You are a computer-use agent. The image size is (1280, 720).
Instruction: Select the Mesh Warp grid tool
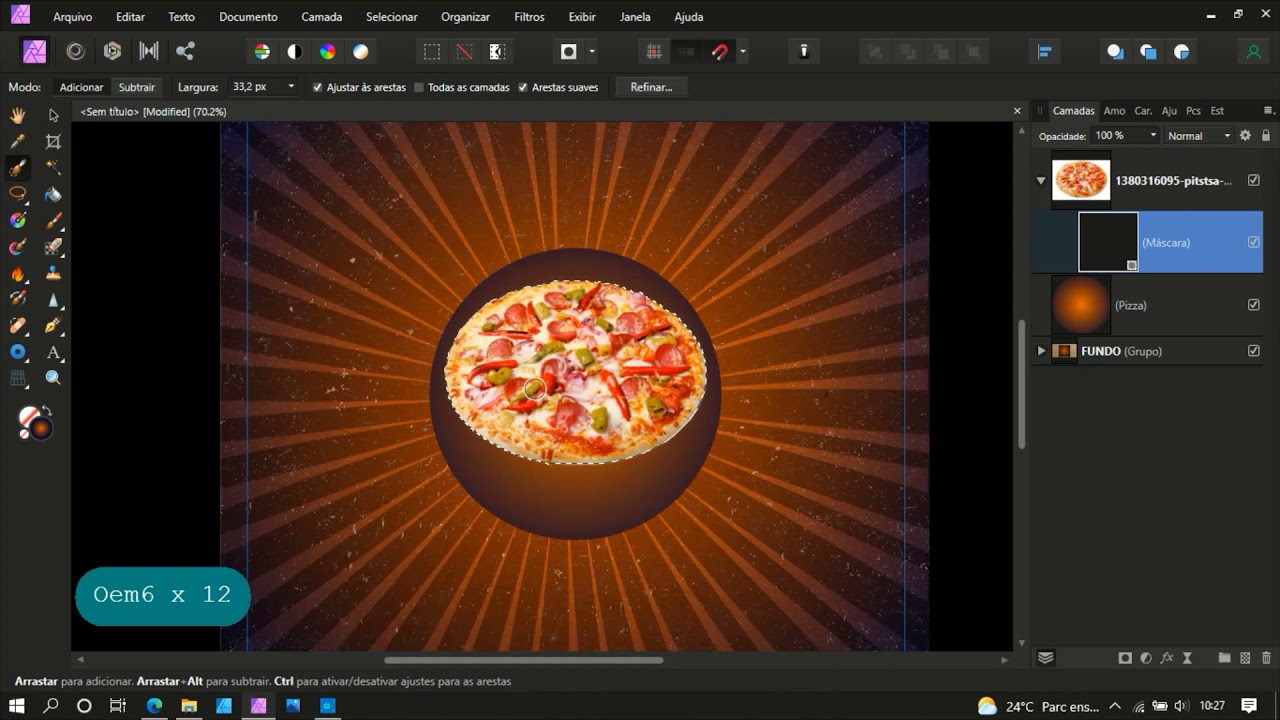(18, 378)
